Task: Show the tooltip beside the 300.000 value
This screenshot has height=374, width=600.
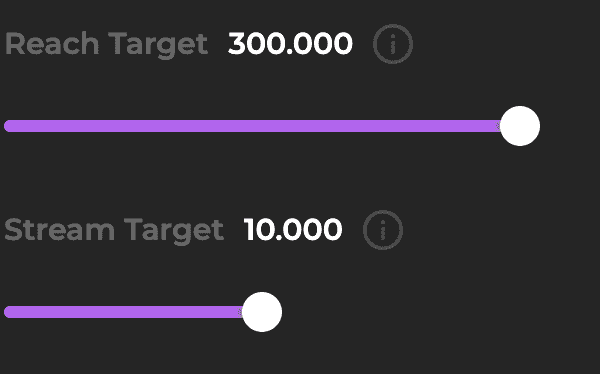Action: coord(393,44)
